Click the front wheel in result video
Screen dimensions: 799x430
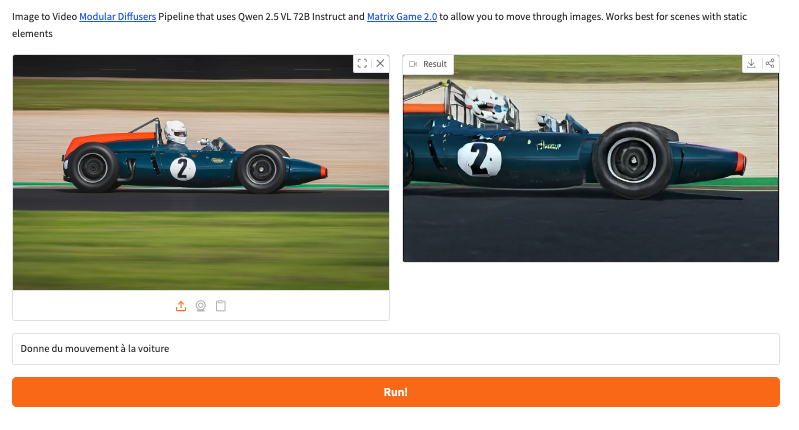pyautogui.click(x=632, y=160)
